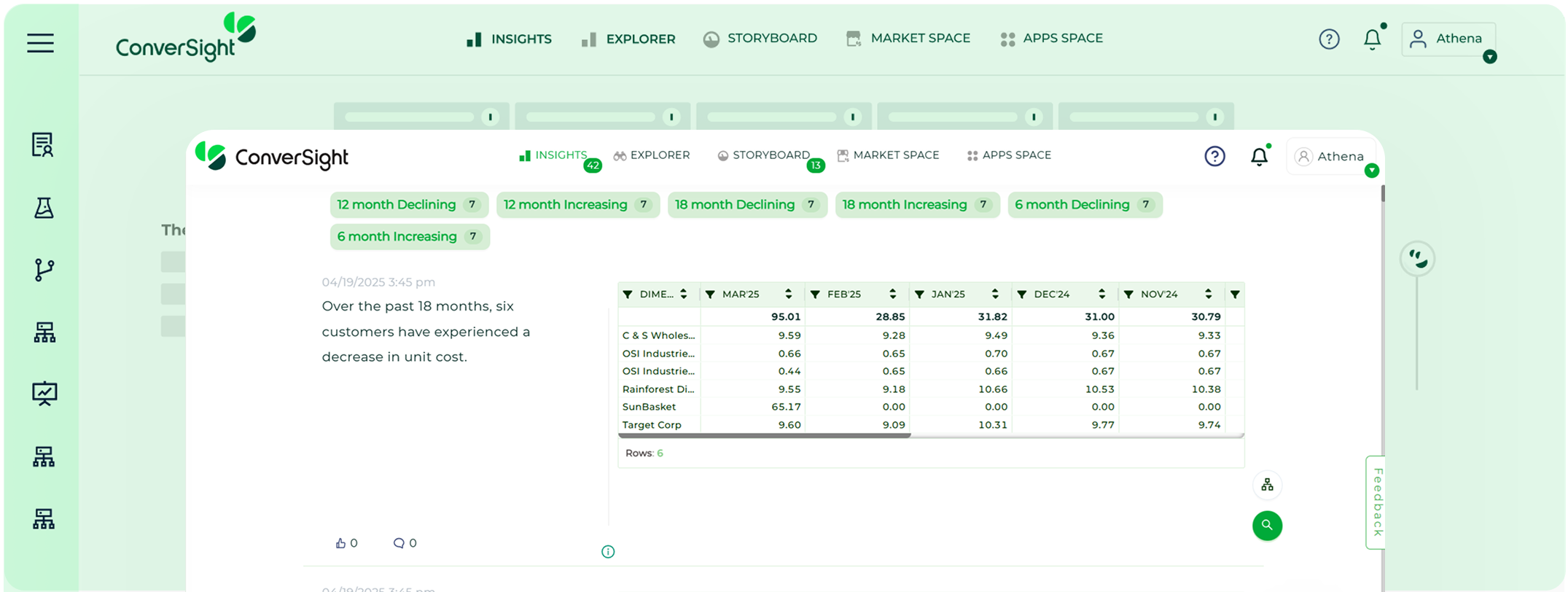Click the MAR'25 total 95.01 cell
This screenshot has width=1568, height=592.
pyautogui.click(x=753, y=316)
